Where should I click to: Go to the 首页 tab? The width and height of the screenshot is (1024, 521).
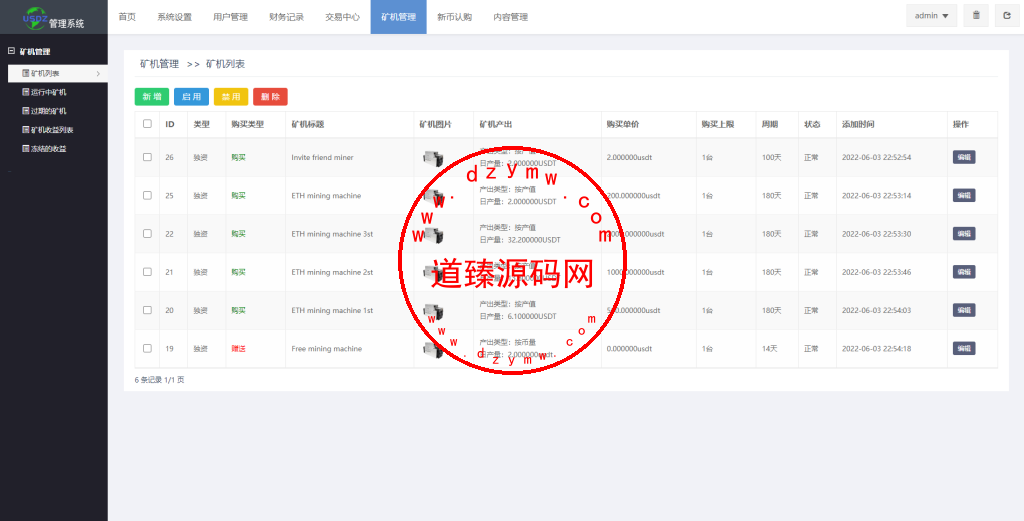127,17
